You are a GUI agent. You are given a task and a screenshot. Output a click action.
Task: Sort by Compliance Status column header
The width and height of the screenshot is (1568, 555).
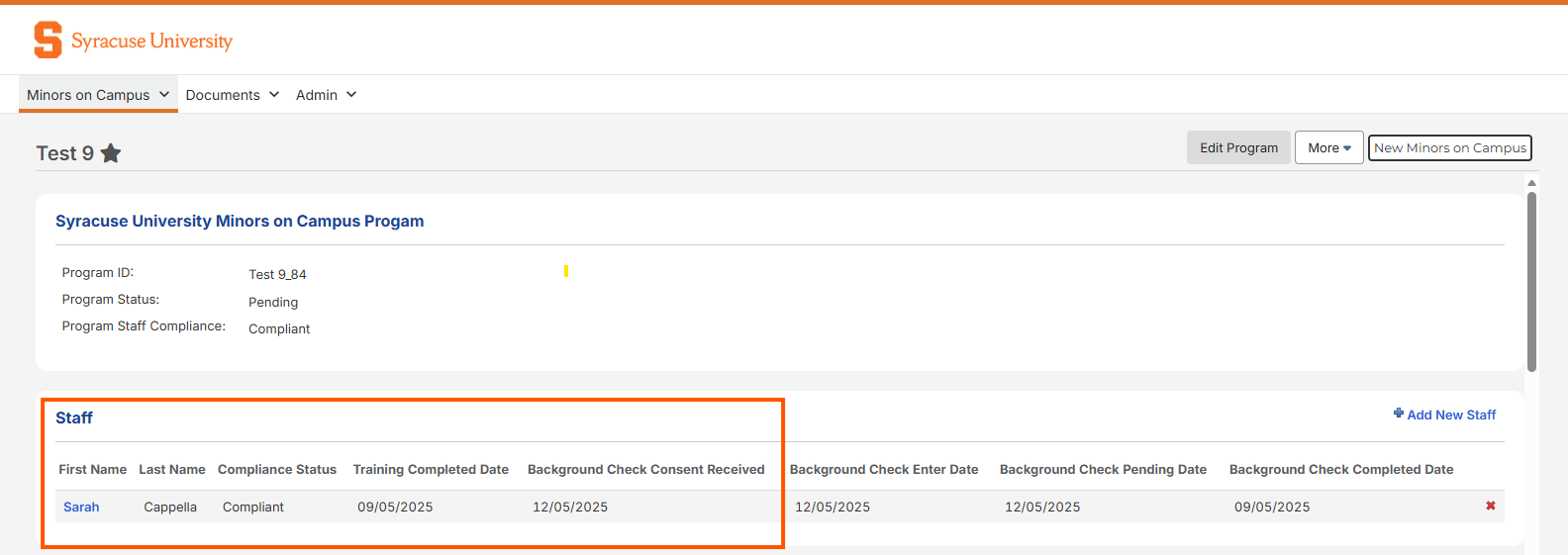(x=277, y=470)
